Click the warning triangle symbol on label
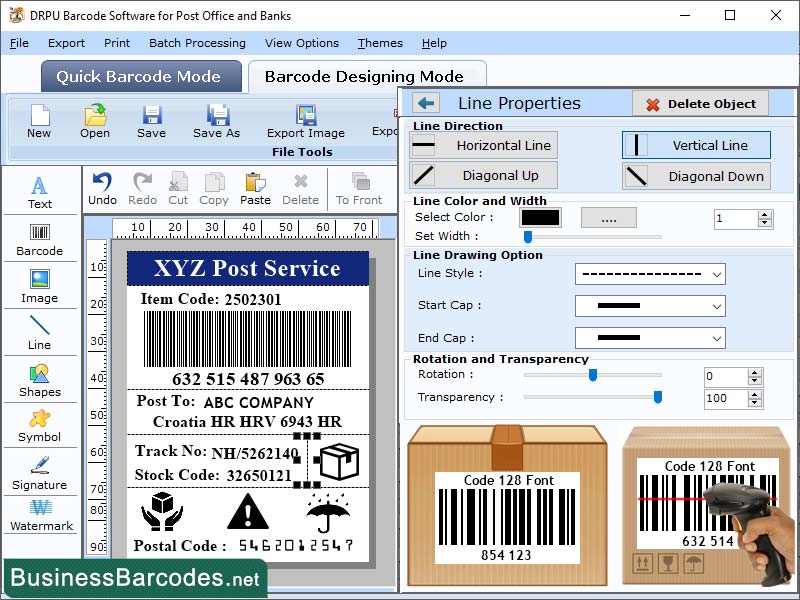This screenshot has height=600, width=800. pyautogui.click(x=248, y=512)
